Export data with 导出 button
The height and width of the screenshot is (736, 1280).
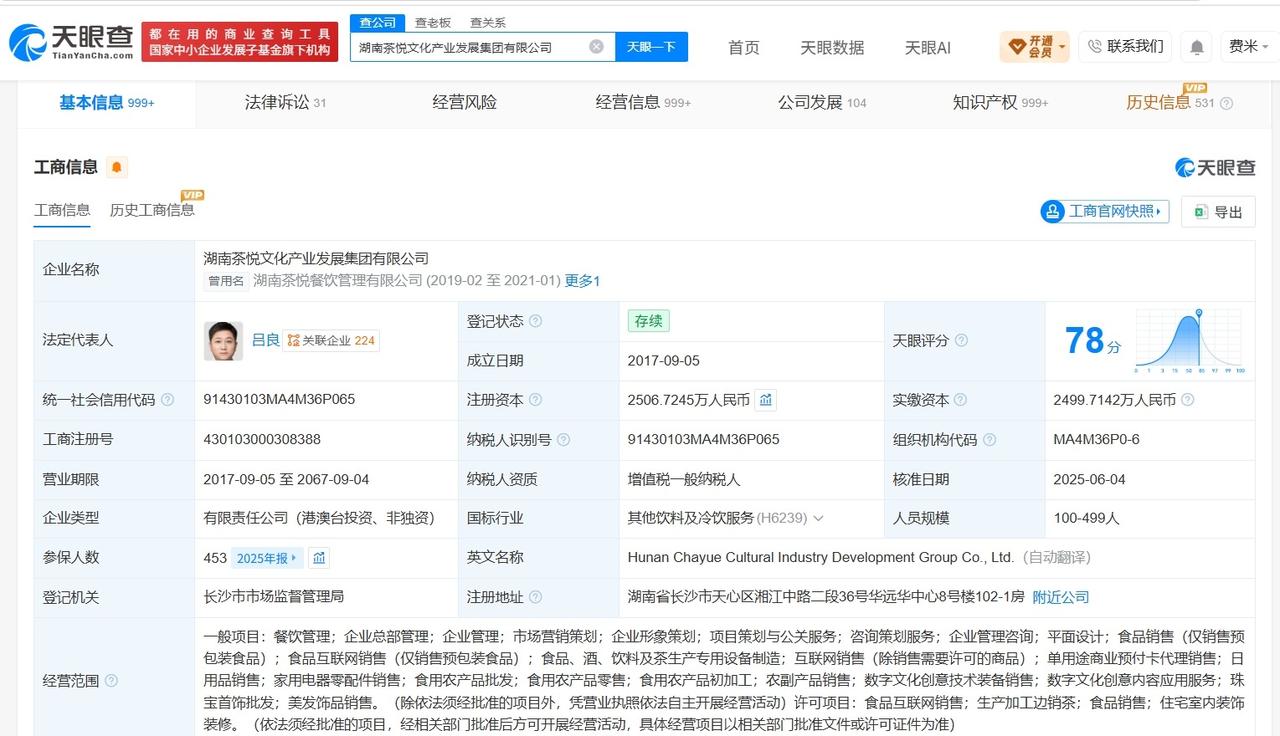1218,212
